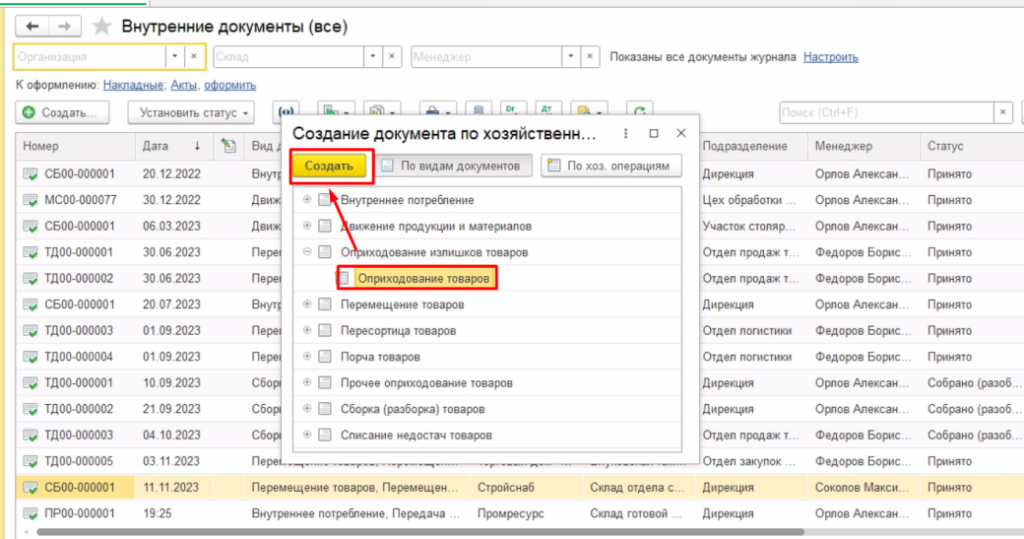Click the yellow 'Создать' button in dialog
The width and height of the screenshot is (1024, 539).
coord(330,166)
